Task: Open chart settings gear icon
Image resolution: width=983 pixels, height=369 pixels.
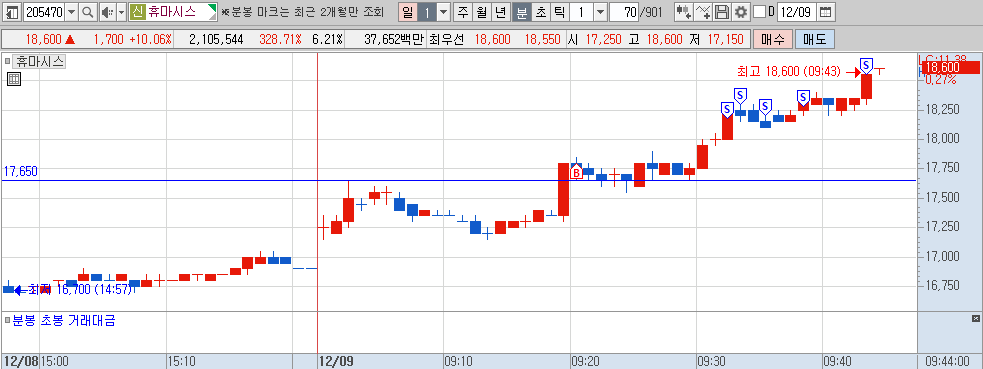Action: (741, 12)
